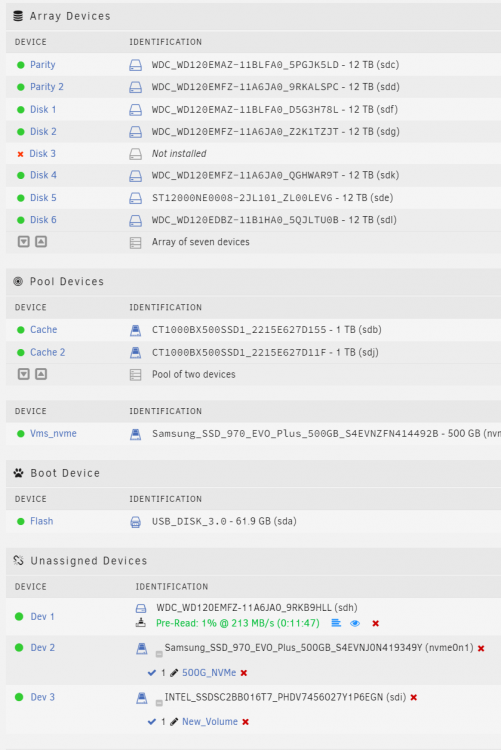The width and height of the screenshot is (501, 750).
Task: Open the Cache 2 pool device link
Action: (47, 352)
